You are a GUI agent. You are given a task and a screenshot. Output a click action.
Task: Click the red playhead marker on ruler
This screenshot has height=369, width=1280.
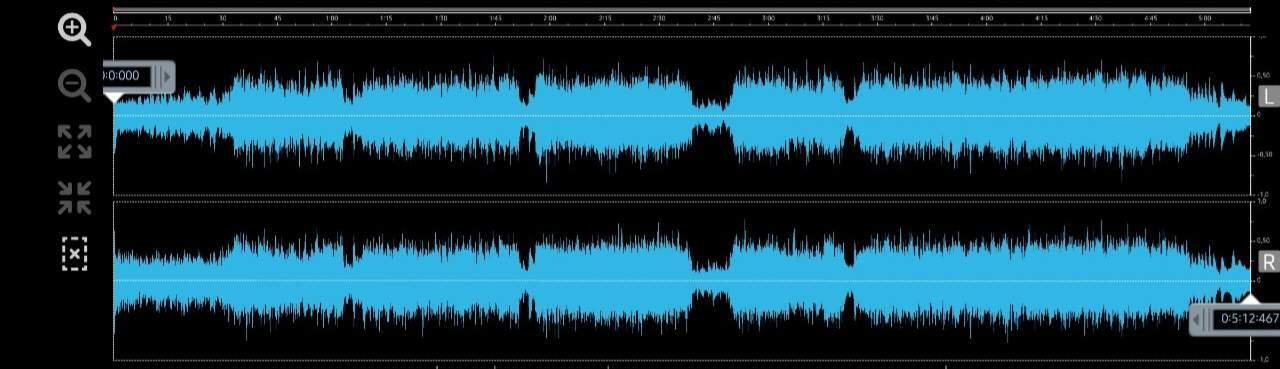pos(114,28)
